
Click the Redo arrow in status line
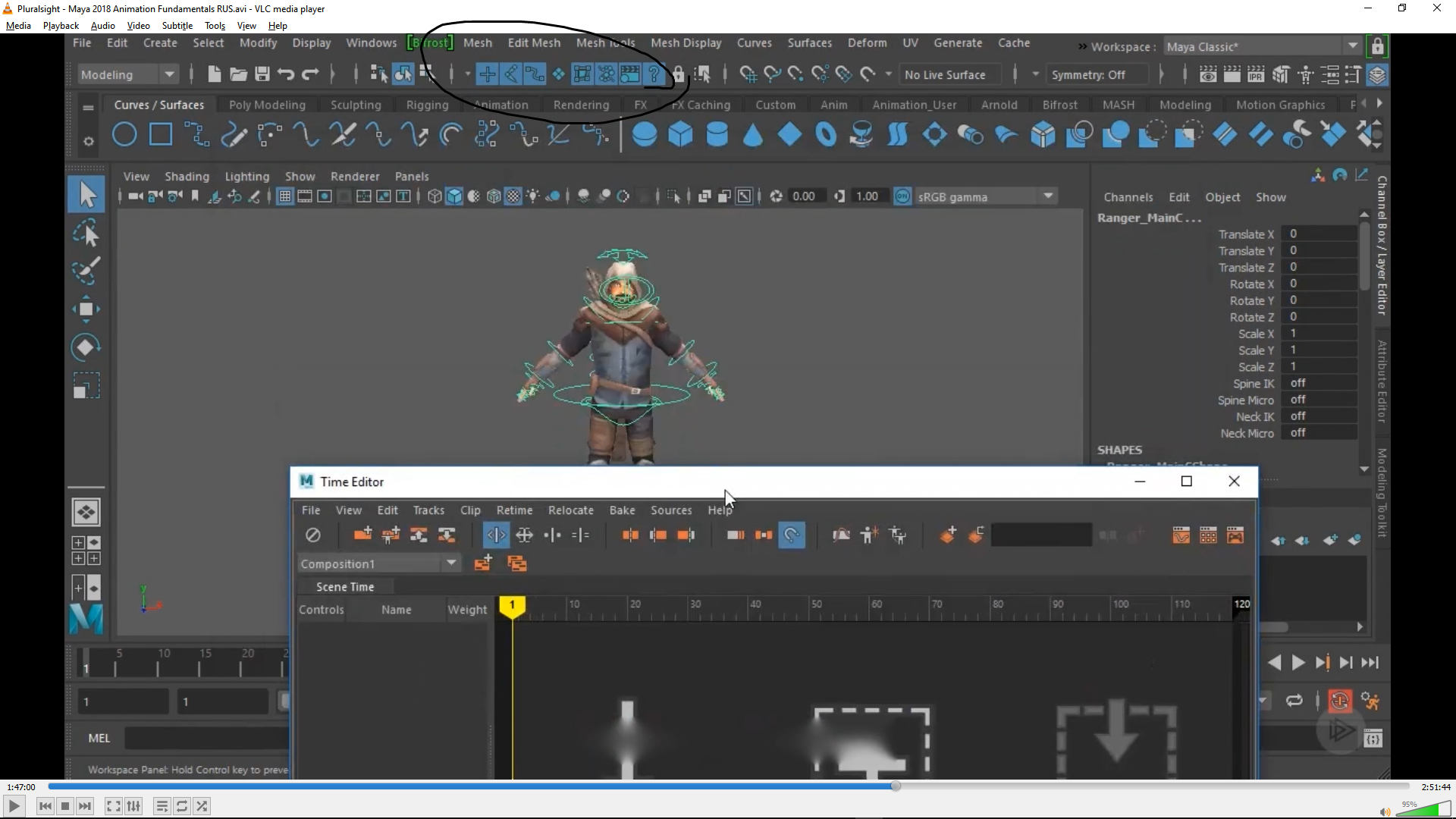click(310, 74)
